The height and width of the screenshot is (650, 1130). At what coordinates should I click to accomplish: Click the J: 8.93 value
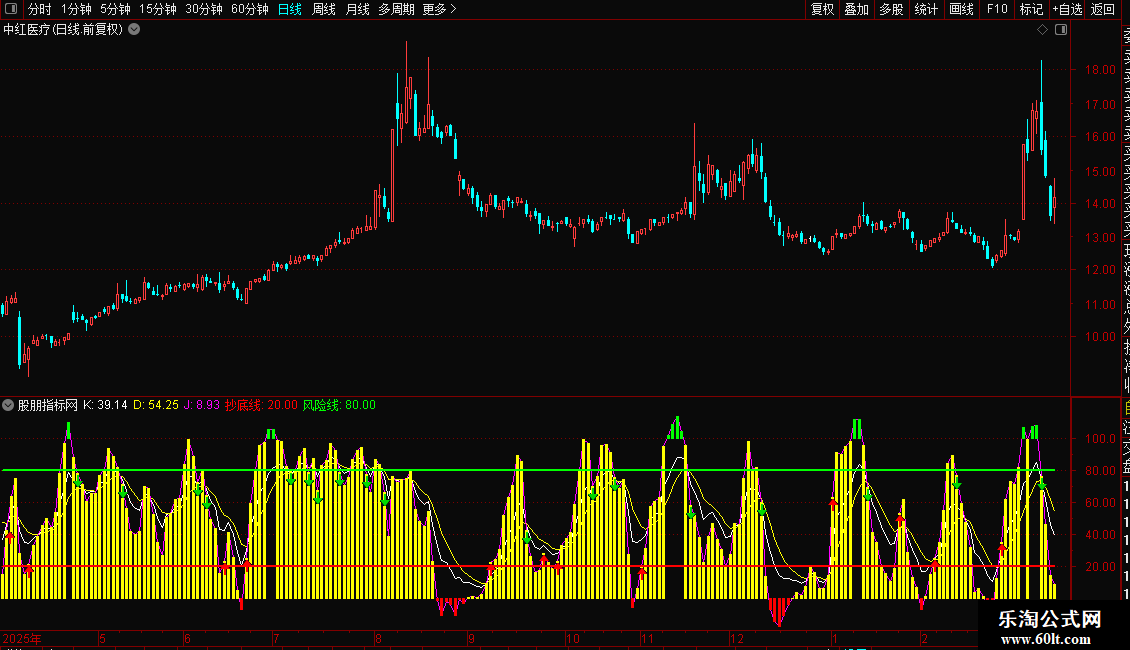(202, 405)
